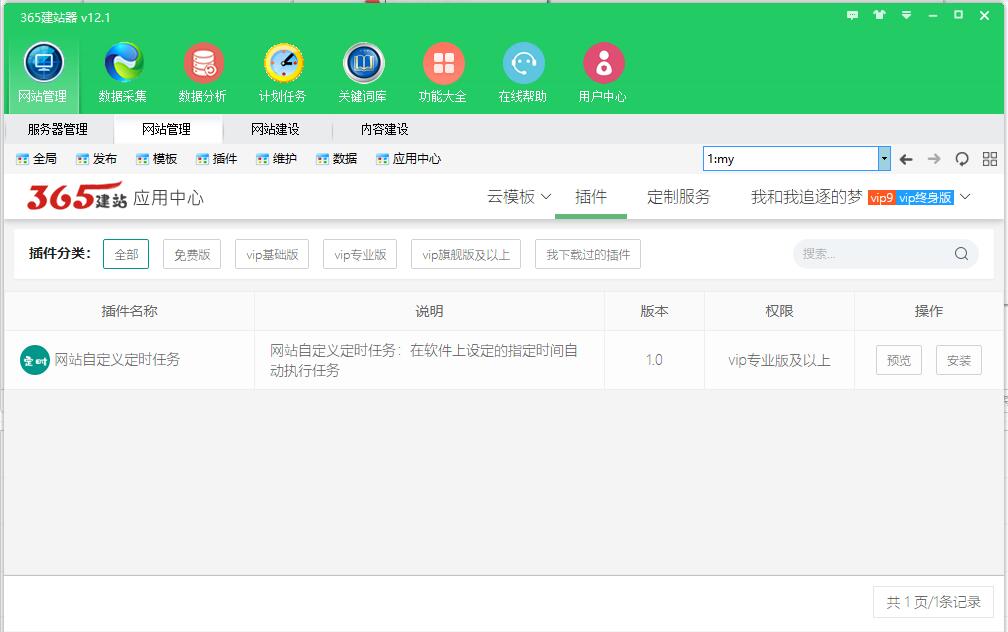Click the 说明 column header
1008x632 pixels.
tap(429, 311)
